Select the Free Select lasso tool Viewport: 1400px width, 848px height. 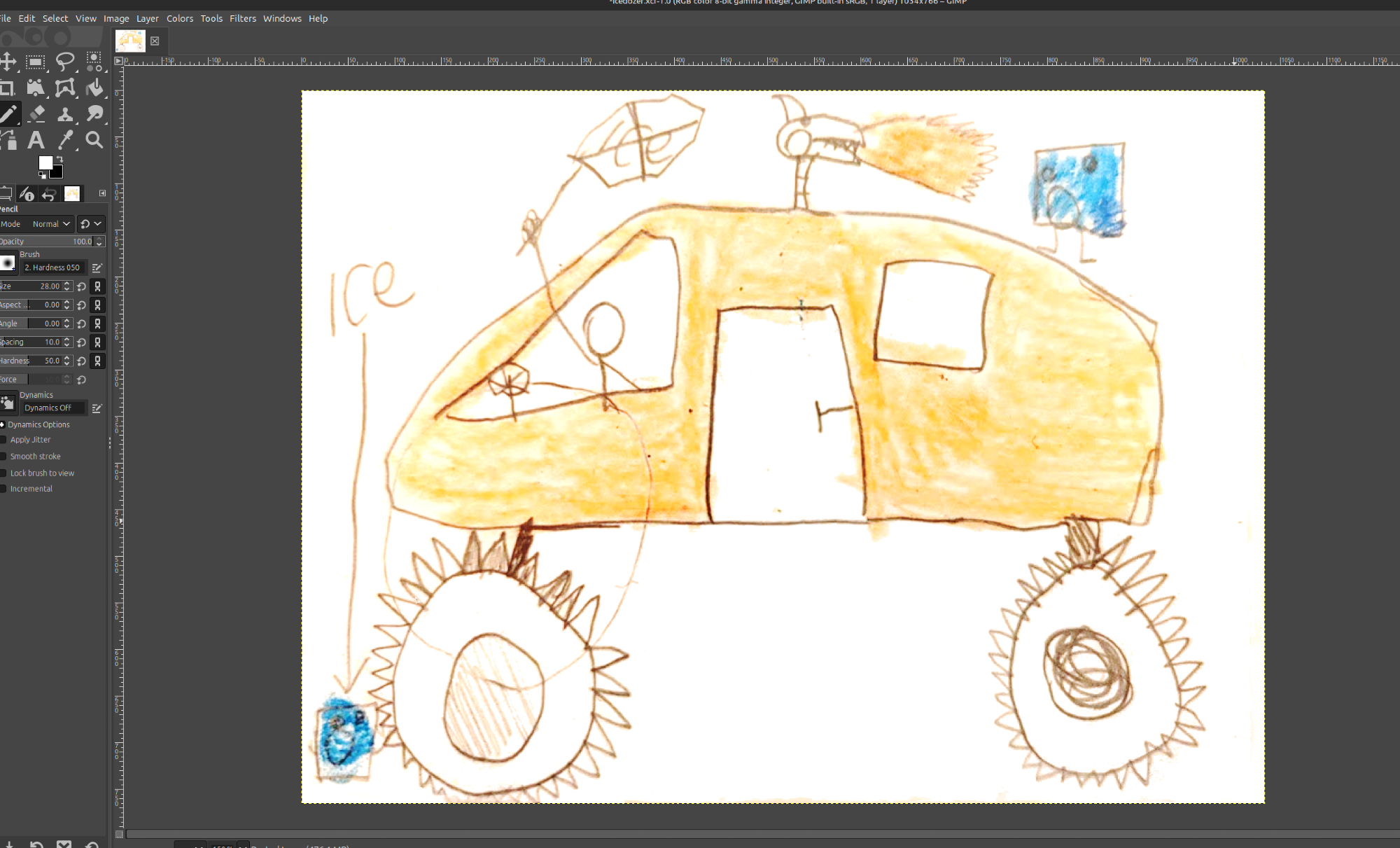pos(65,62)
